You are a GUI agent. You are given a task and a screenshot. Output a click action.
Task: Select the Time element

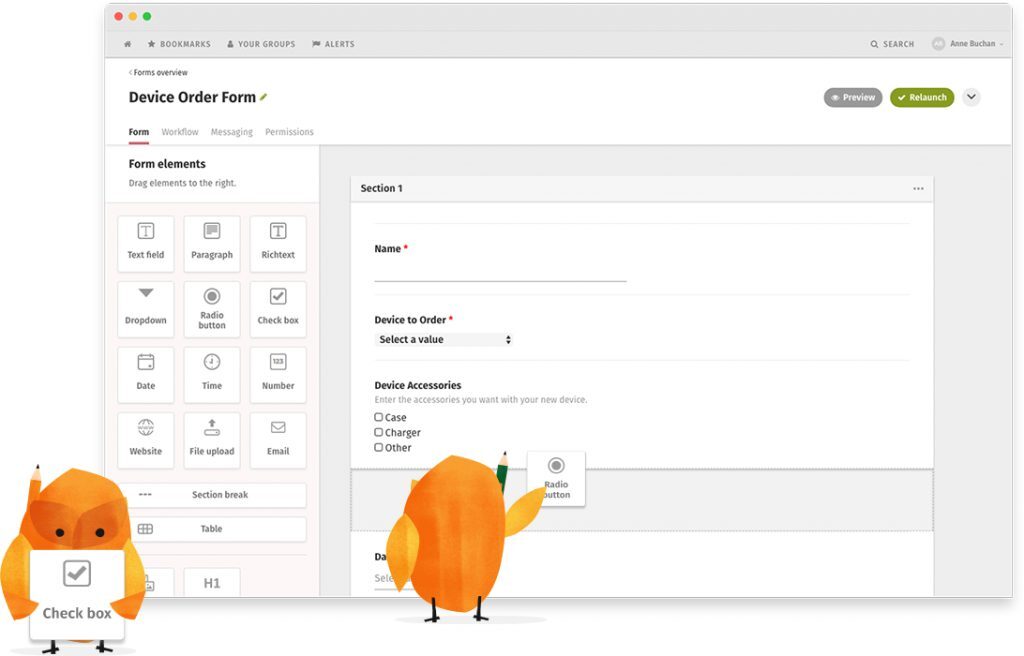tap(212, 374)
